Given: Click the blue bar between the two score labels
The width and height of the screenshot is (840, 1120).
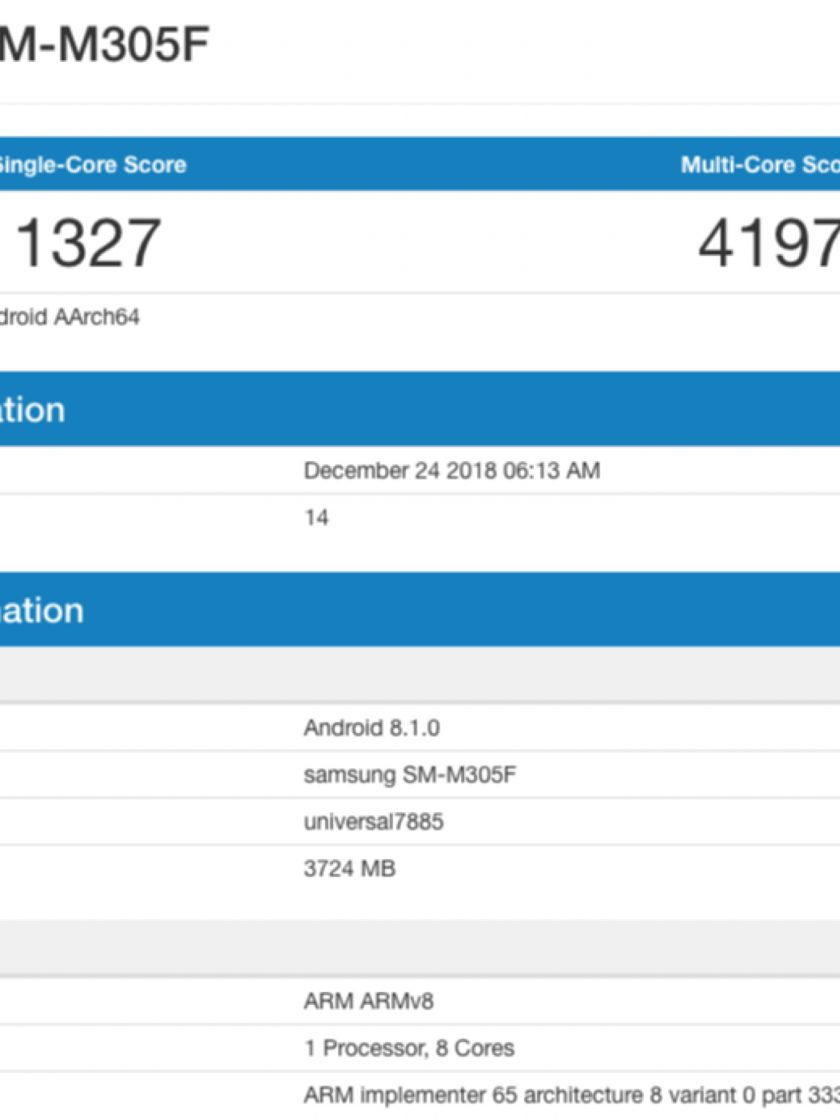Looking at the screenshot, I should pyautogui.click(x=430, y=165).
